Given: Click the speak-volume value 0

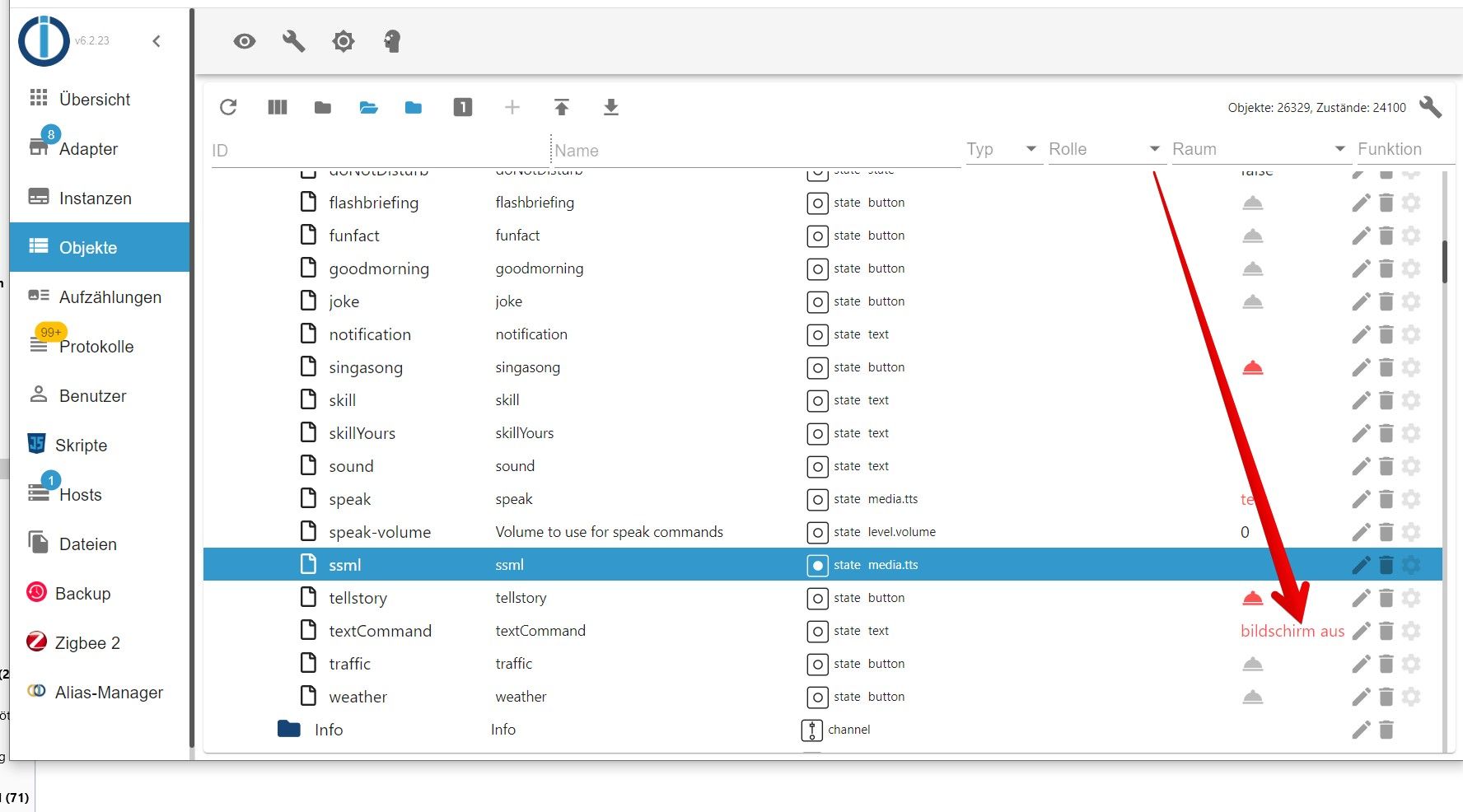Looking at the screenshot, I should (1245, 532).
